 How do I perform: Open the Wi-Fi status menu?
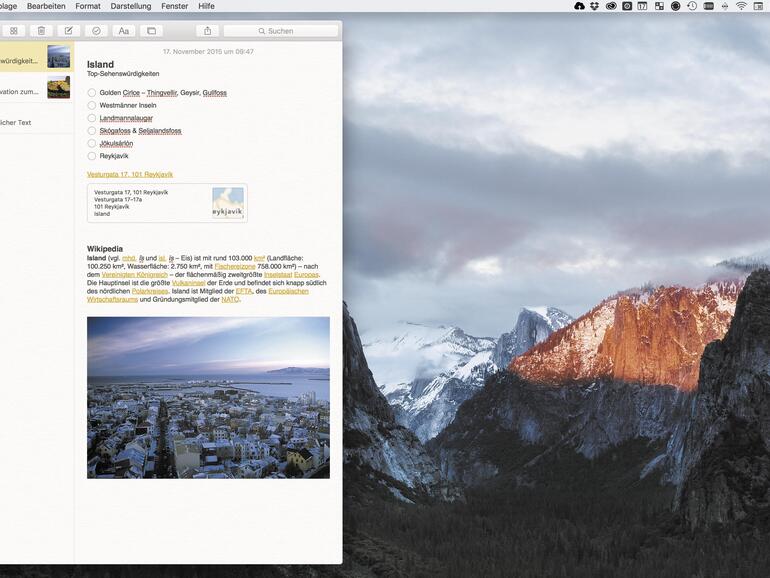tap(741, 6)
